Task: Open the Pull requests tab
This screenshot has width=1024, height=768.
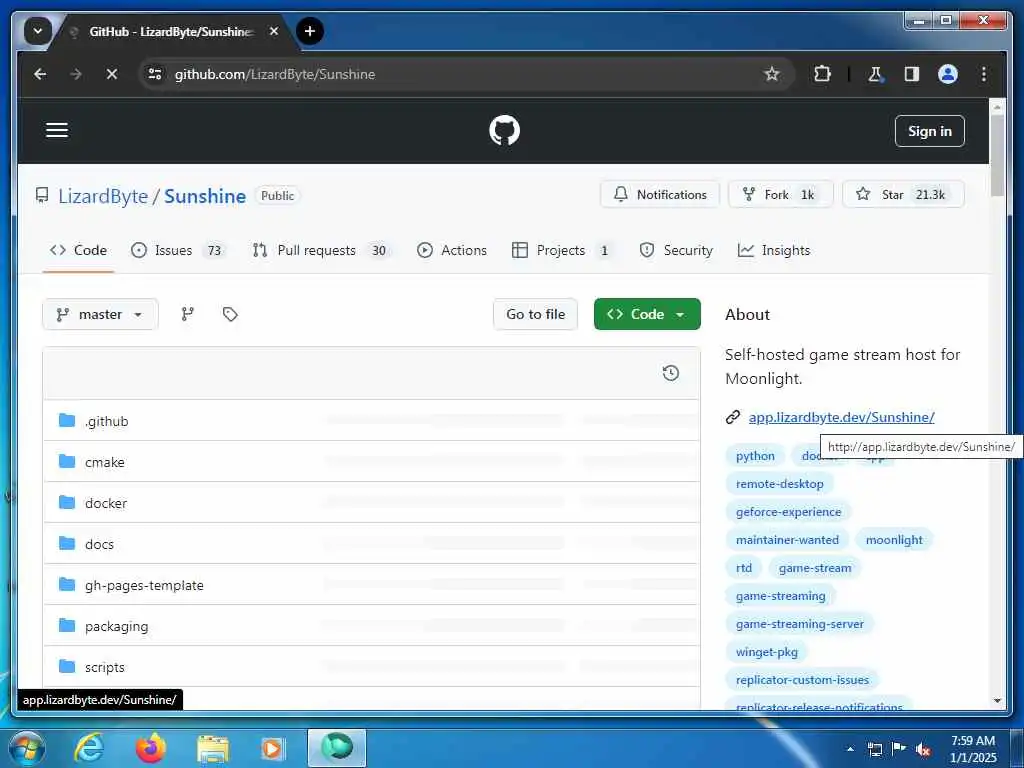Action: 321,250
